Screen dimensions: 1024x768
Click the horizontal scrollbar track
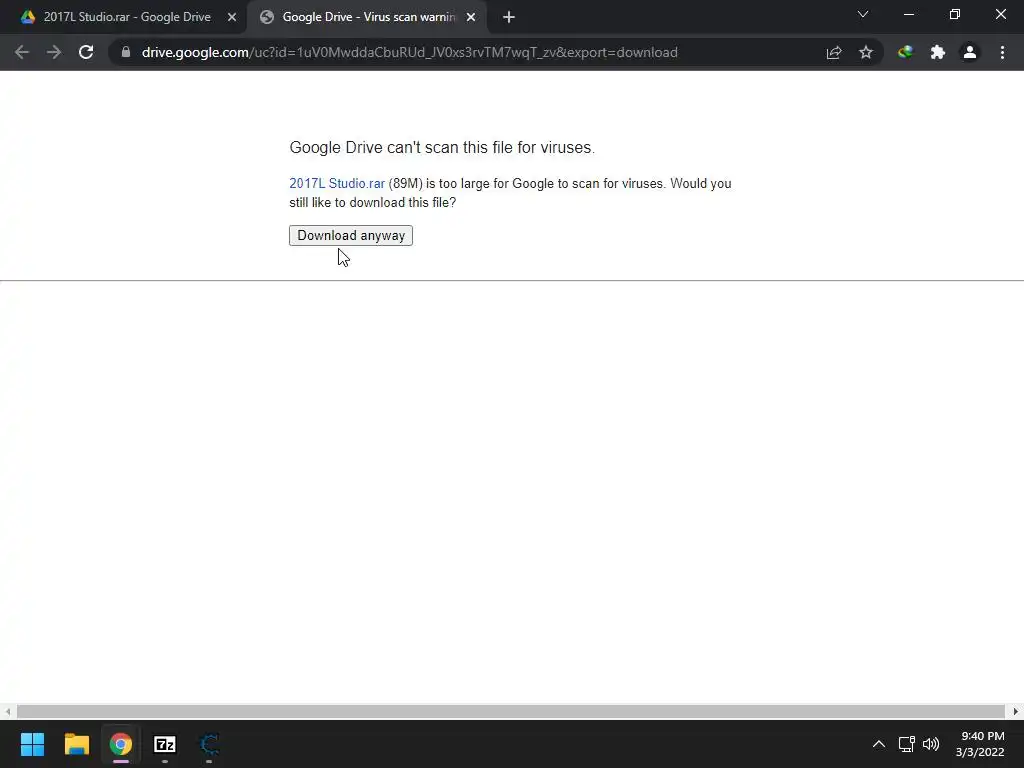pos(511,711)
